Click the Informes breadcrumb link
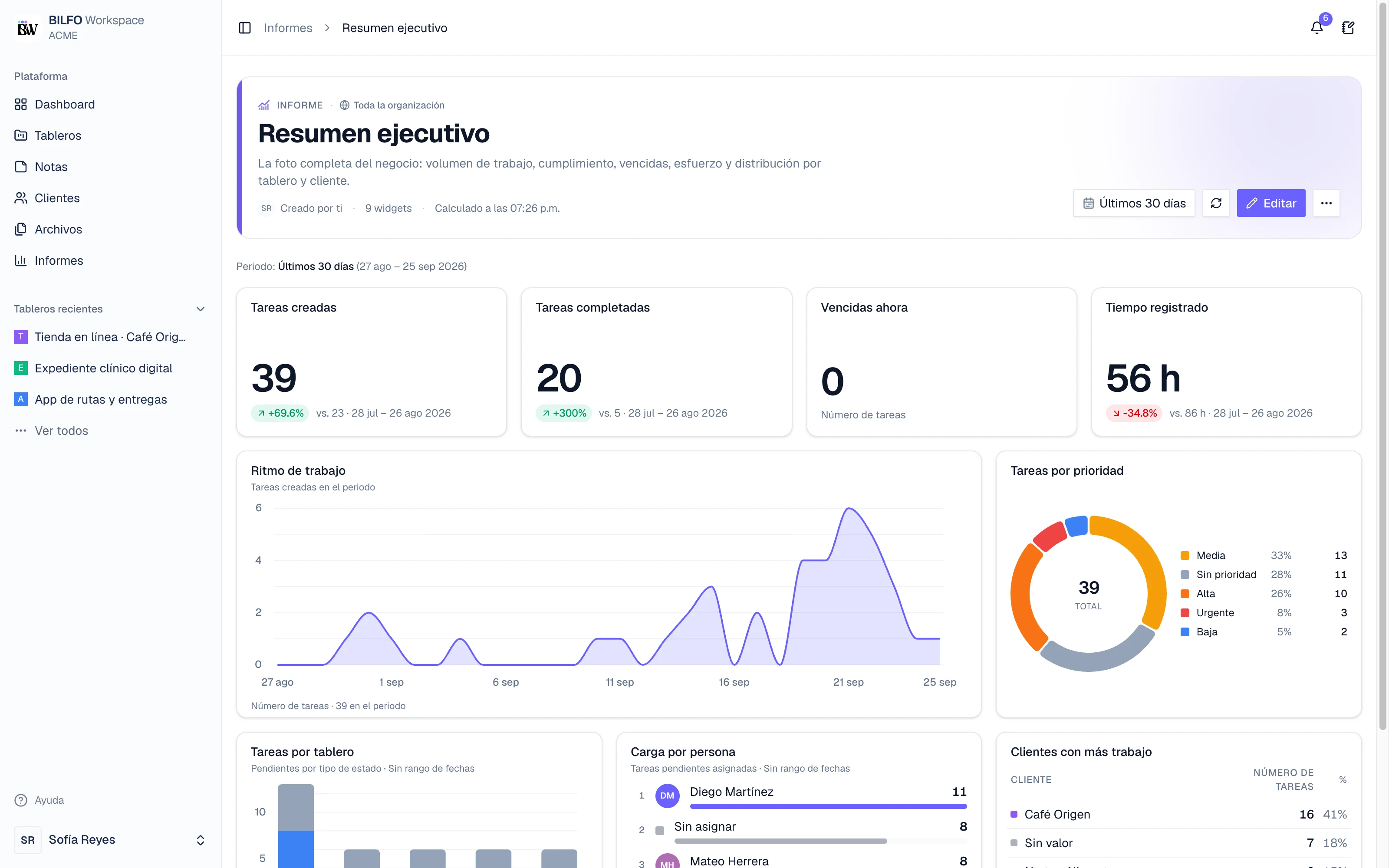Image resolution: width=1389 pixels, height=868 pixels. pos(287,27)
